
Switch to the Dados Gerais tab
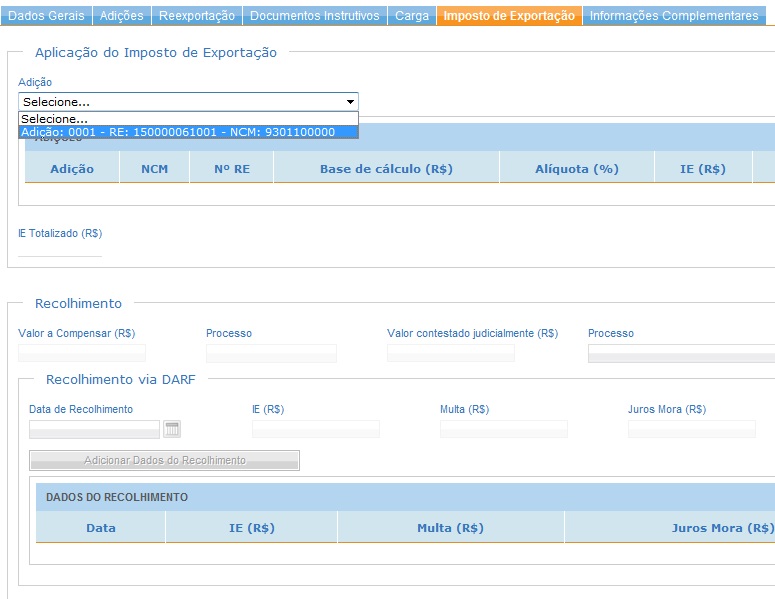[x=46, y=16]
